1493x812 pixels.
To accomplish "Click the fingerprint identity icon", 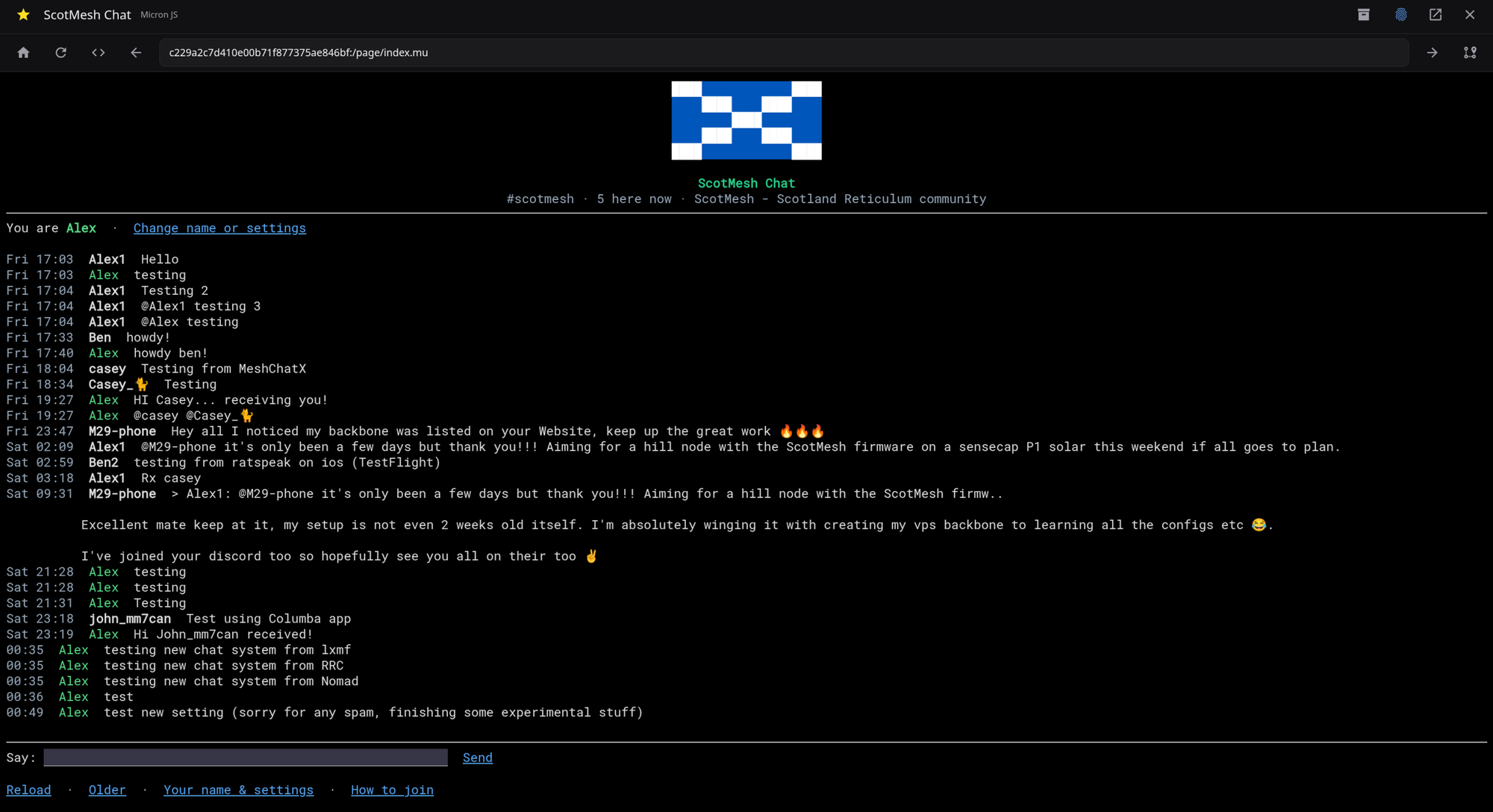I will (x=1400, y=15).
